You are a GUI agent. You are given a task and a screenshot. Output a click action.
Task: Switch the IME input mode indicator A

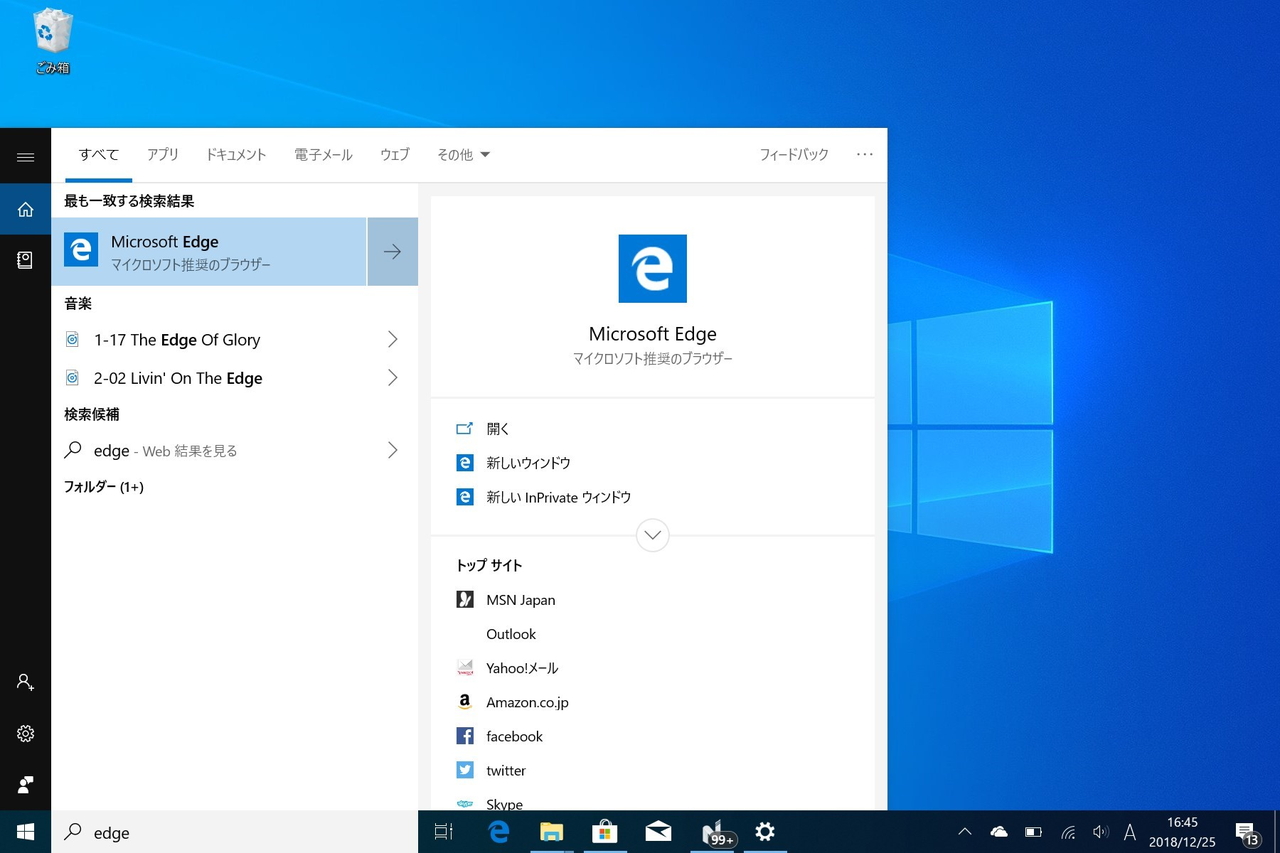coord(1130,832)
